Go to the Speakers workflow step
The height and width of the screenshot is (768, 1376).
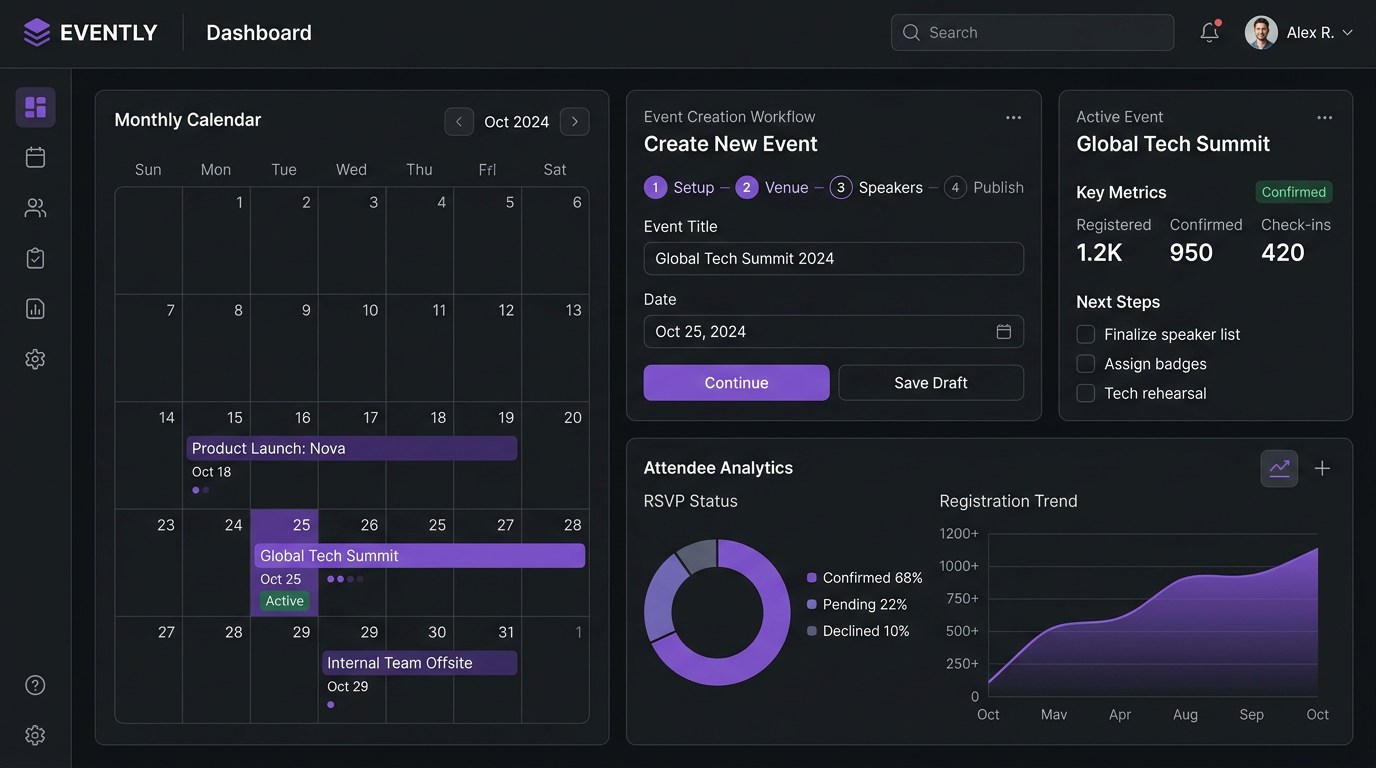[x=876, y=187]
